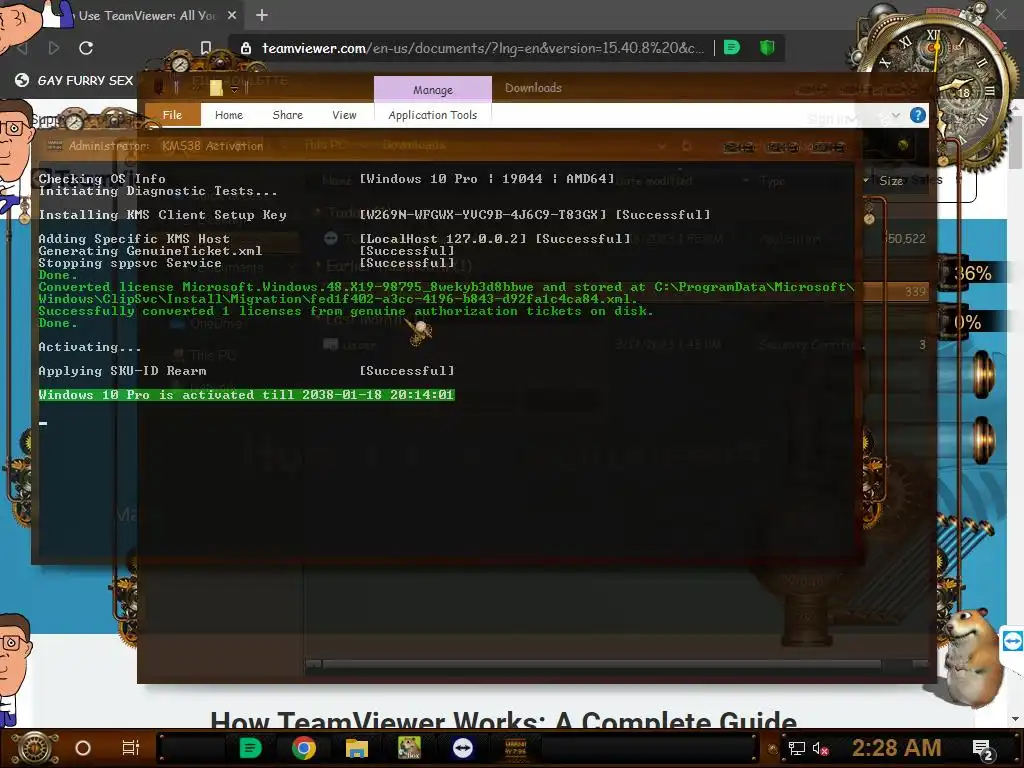Open the File tab in Explorer
1024x768 pixels.
[x=172, y=115]
